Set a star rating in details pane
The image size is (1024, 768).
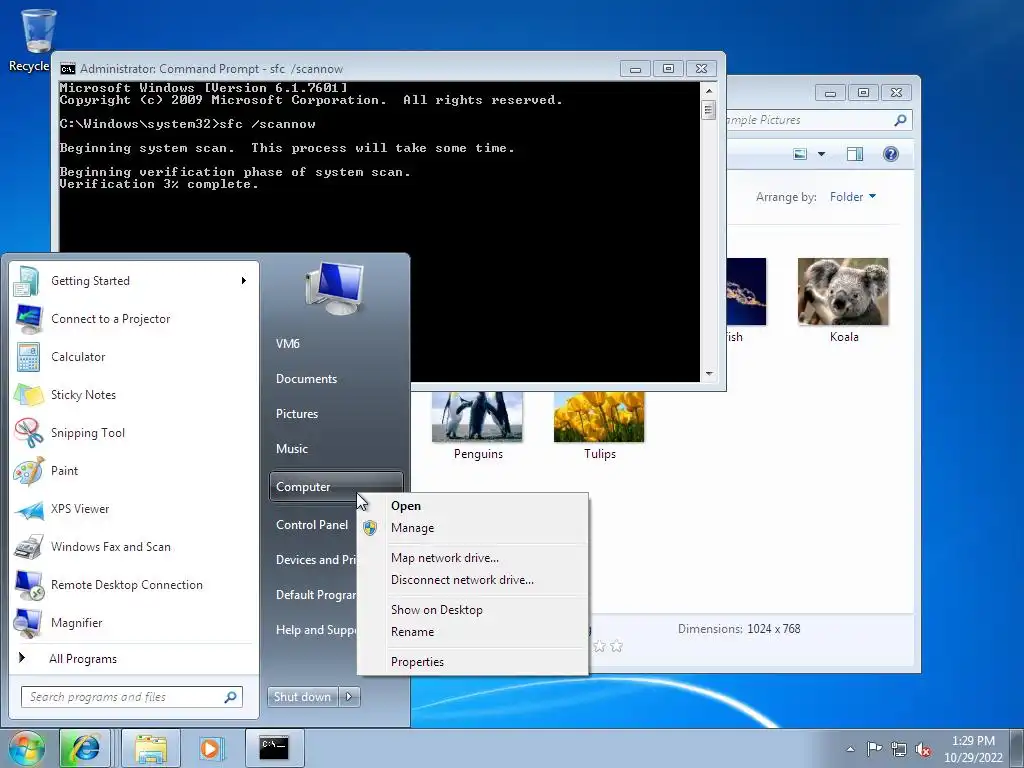(x=607, y=647)
